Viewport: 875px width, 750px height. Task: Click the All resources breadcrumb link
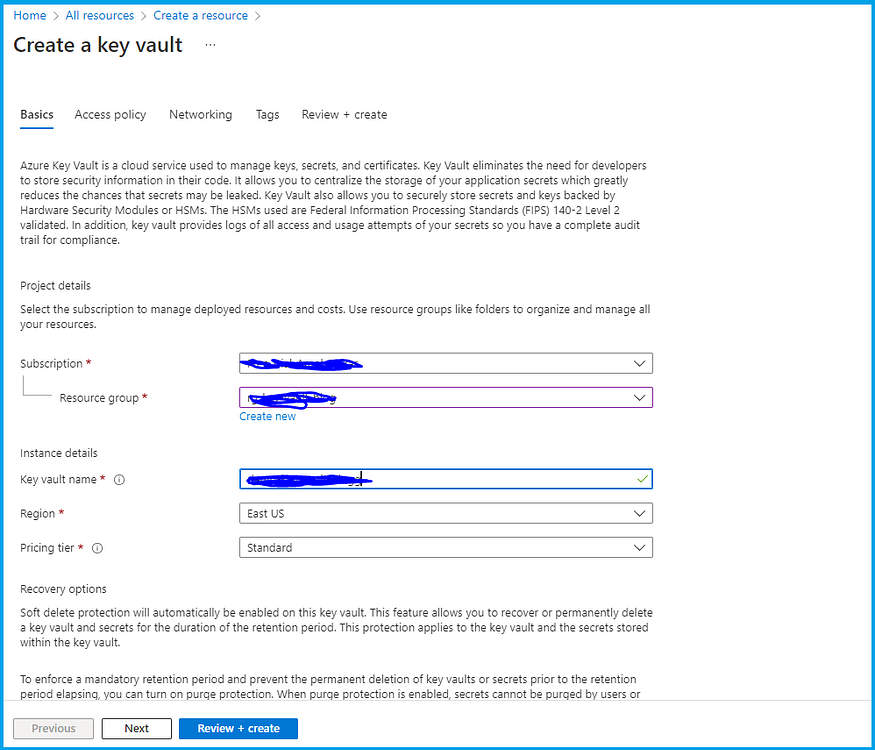pyautogui.click(x=100, y=16)
